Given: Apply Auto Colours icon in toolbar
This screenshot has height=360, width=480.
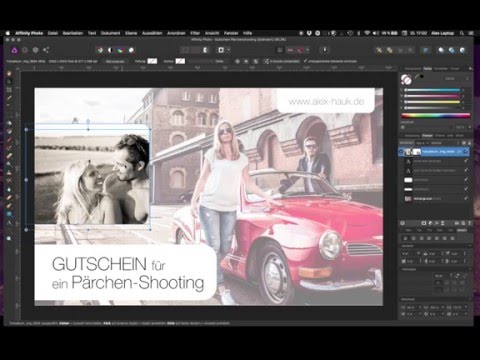Looking at the screenshot, I should (121, 50).
